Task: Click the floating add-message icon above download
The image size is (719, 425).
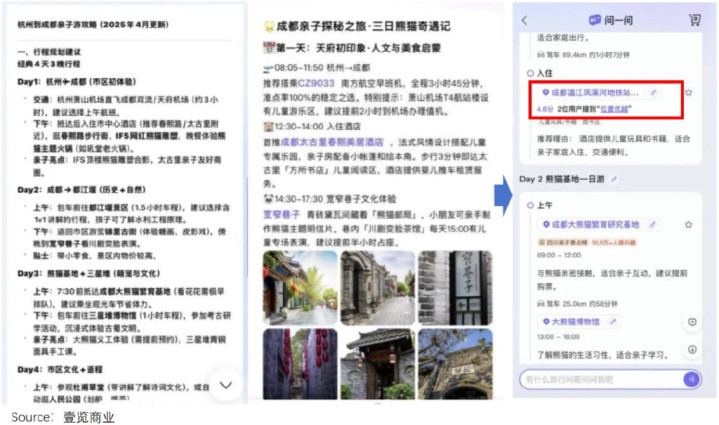Action: pyautogui.click(x=692, y=322)
